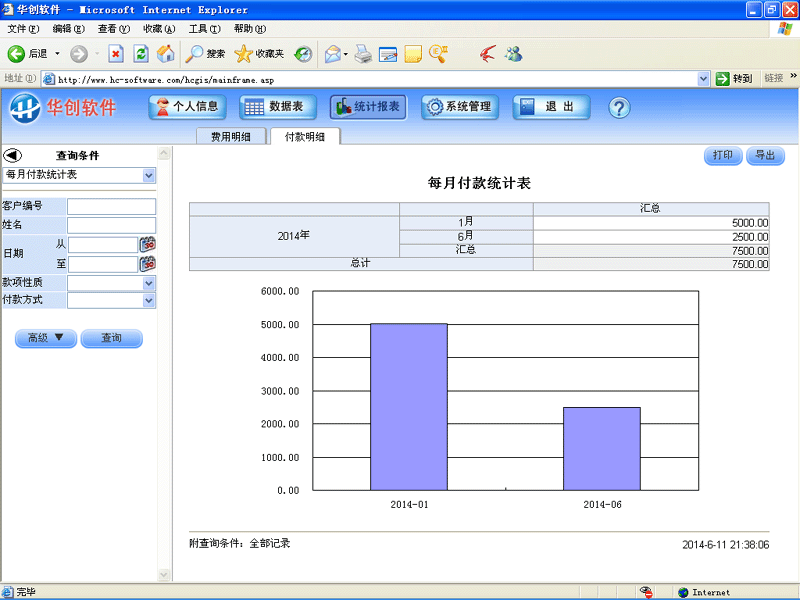Open calendar picker for 至 date

(x=147, y=264)
